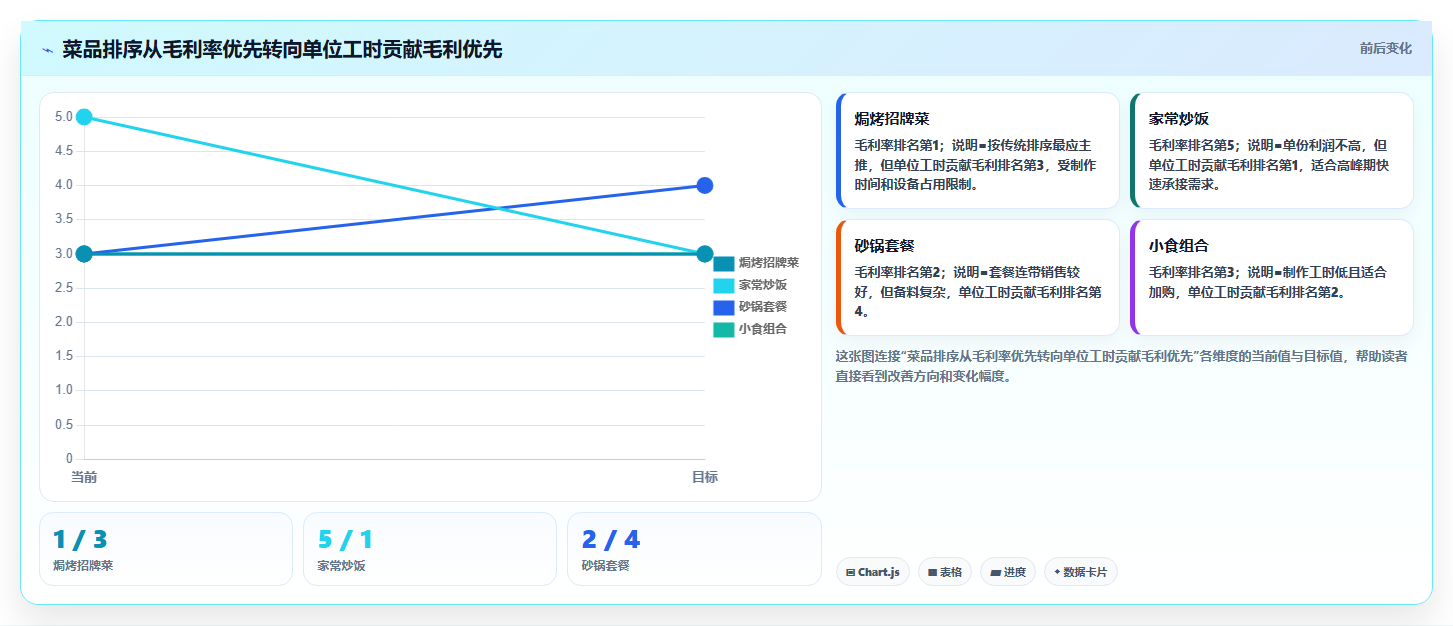This screenshot has width=1453, height=626.
Task: Click the 砂锅套餐 legend label
Action: click(x=762, y=306)
